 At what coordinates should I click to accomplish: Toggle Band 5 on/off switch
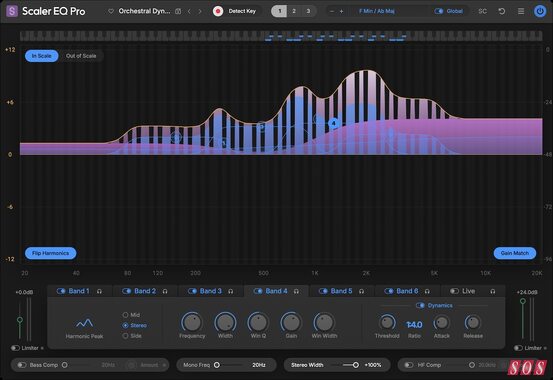323,291
